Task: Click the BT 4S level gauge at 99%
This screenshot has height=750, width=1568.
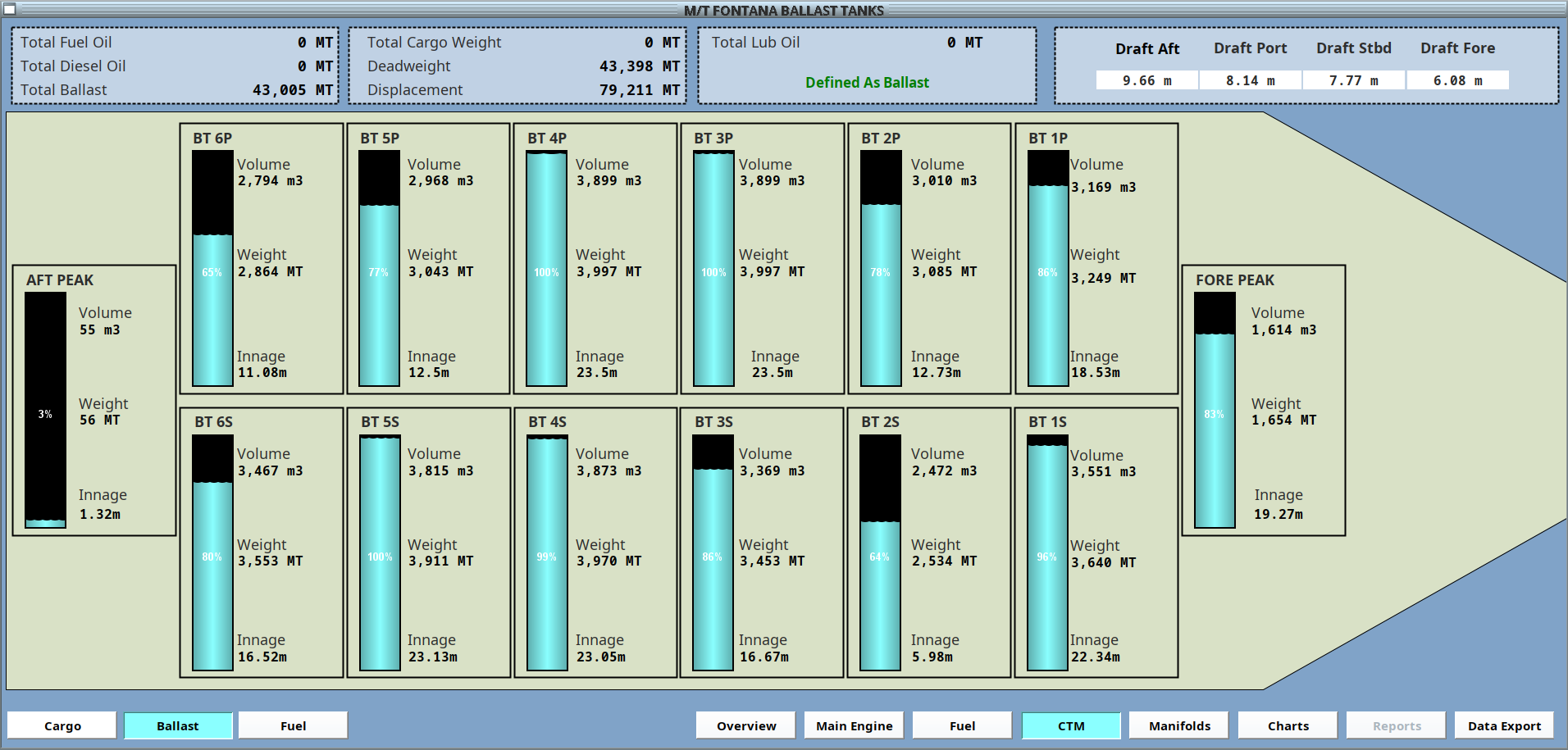Action: [547, 552]
